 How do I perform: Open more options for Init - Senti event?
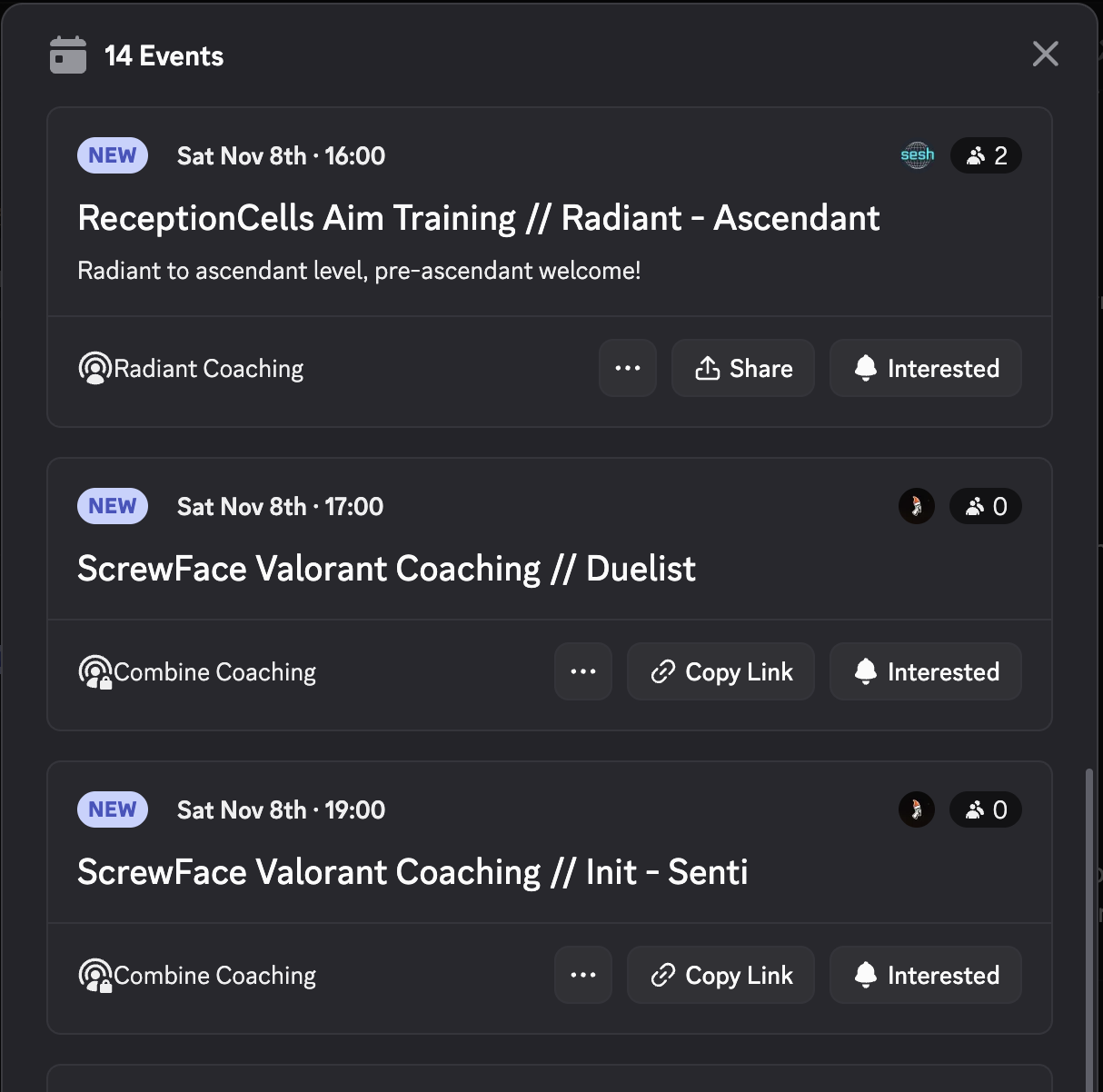(x=583, y=975)
